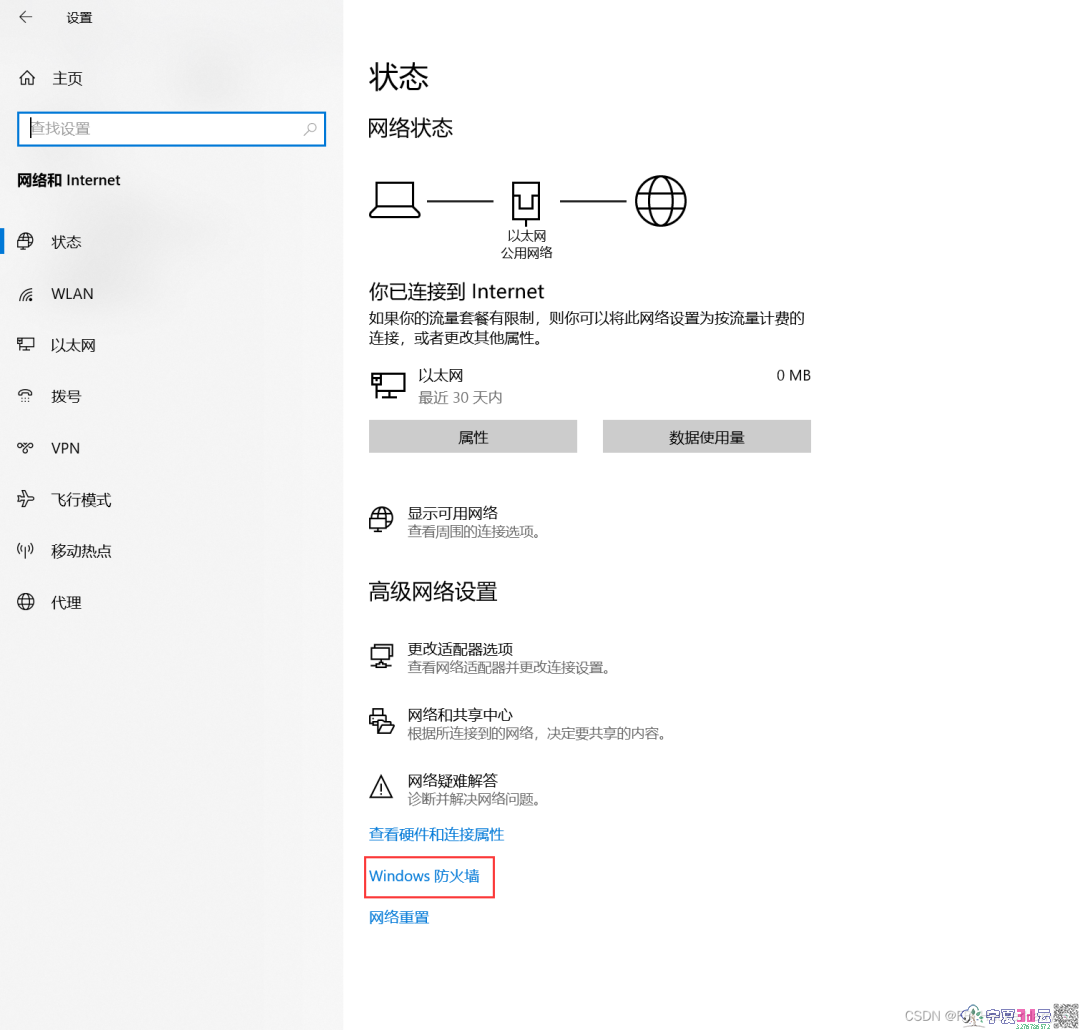The image size is (1080, 1030).
Task: Click the 更改适配器选项 icon
Action: [381, 656]
